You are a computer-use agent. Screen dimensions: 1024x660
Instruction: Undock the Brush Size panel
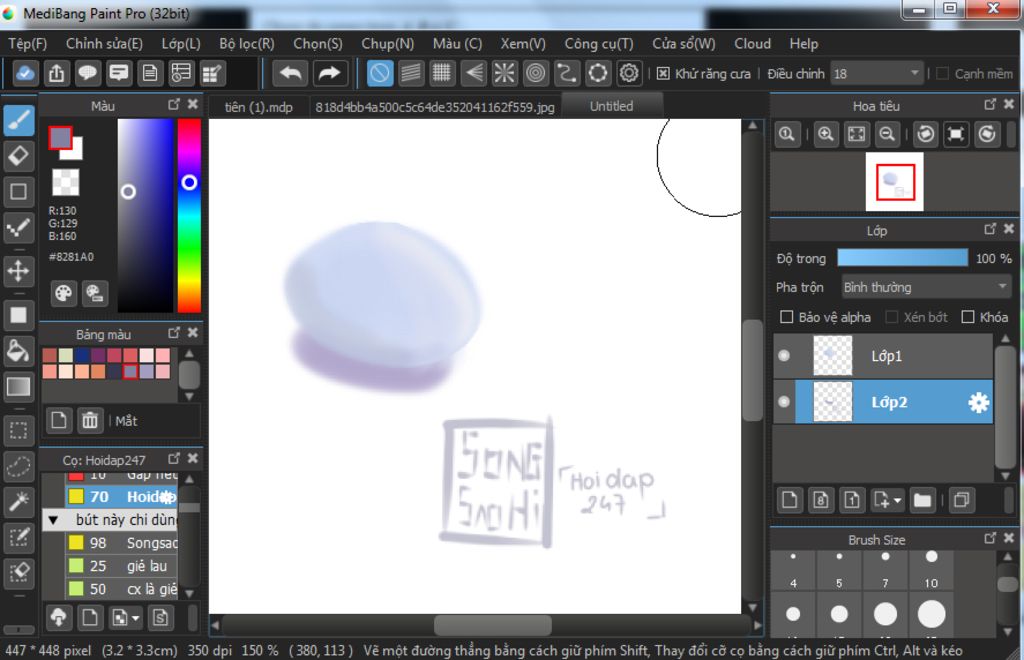pos(990,538)
